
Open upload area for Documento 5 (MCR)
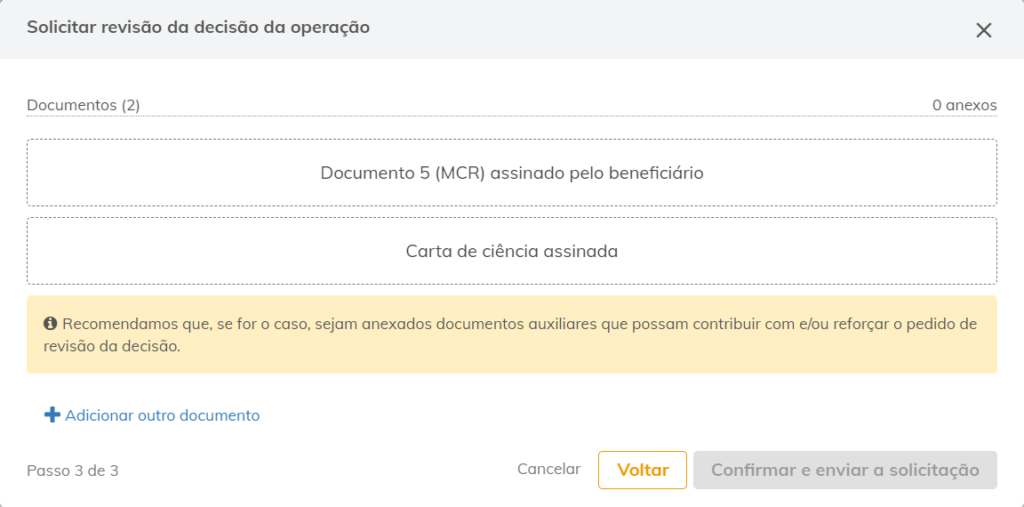coord(512,173)
